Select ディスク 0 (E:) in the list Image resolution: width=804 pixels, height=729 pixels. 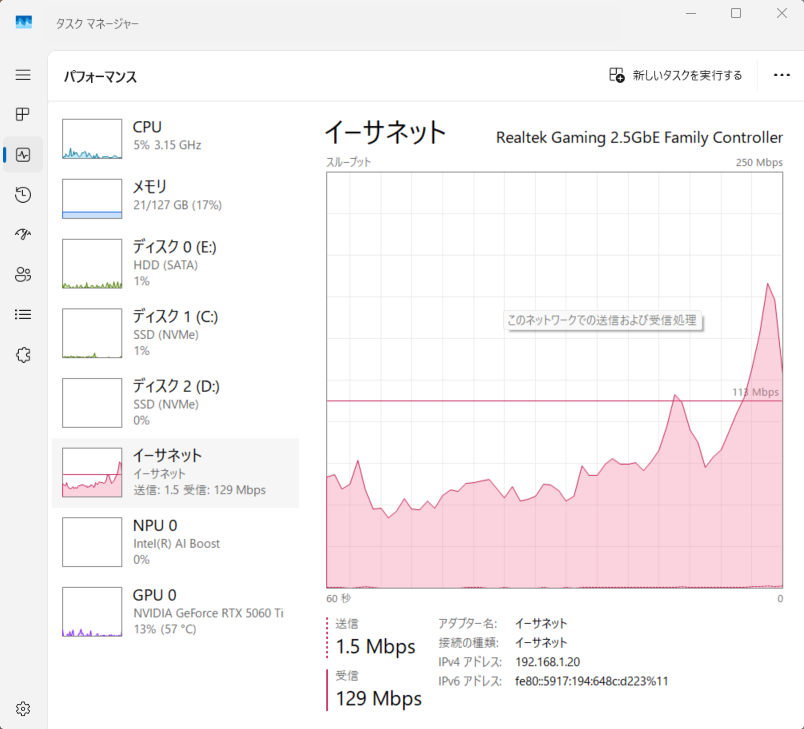click(175, 263)
